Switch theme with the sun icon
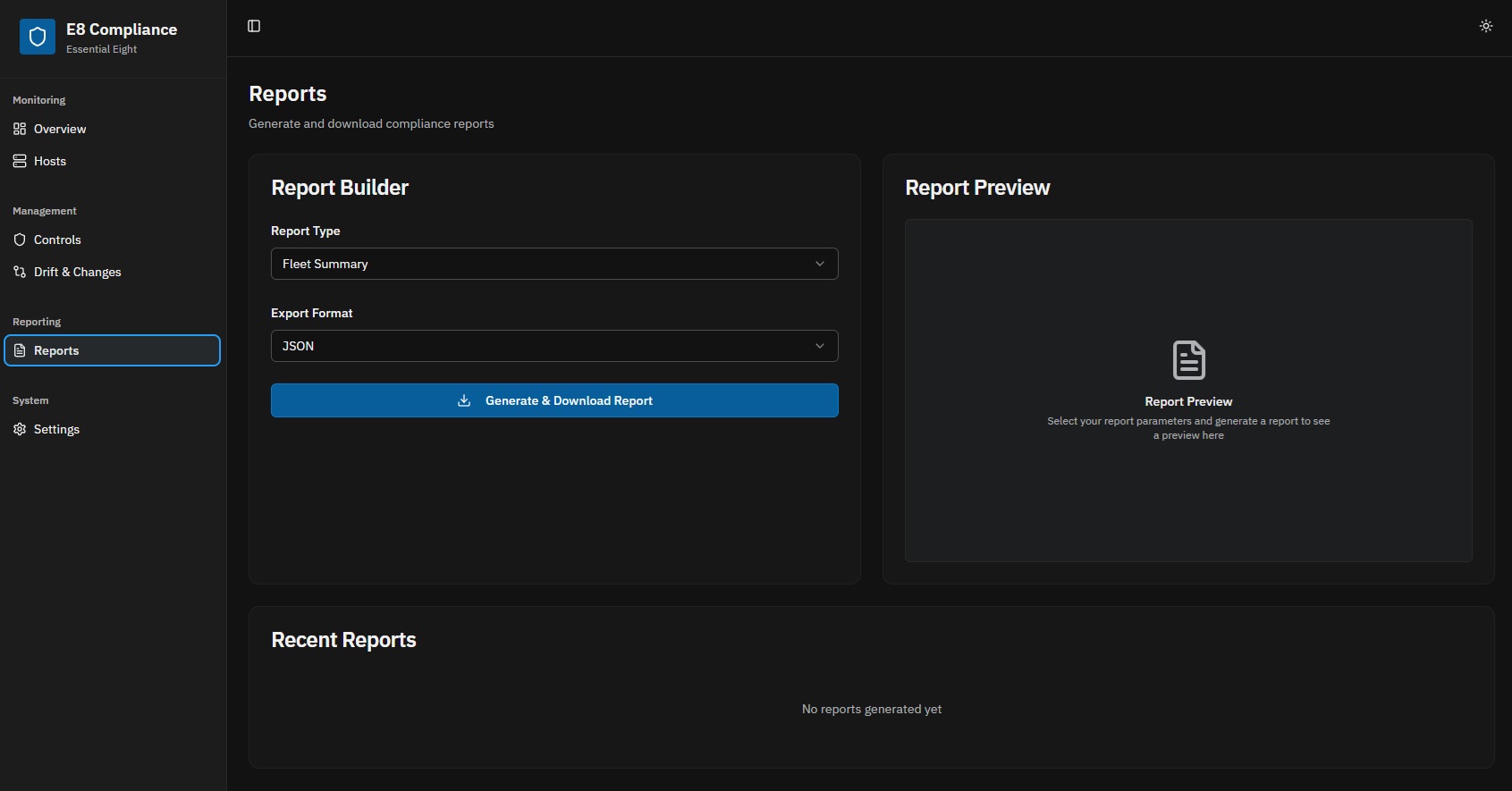This screenshot has height=791, width=1512. 1486,26
